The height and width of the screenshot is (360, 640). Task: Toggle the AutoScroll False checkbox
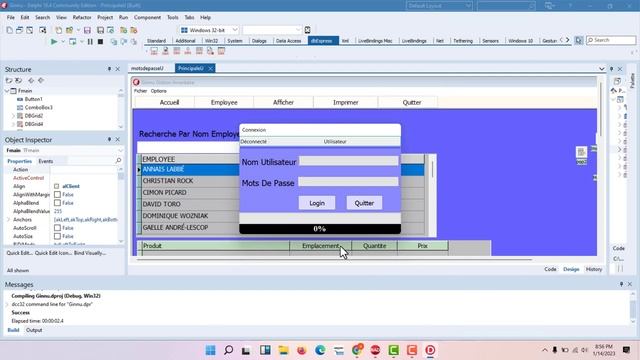click(57, 228)
